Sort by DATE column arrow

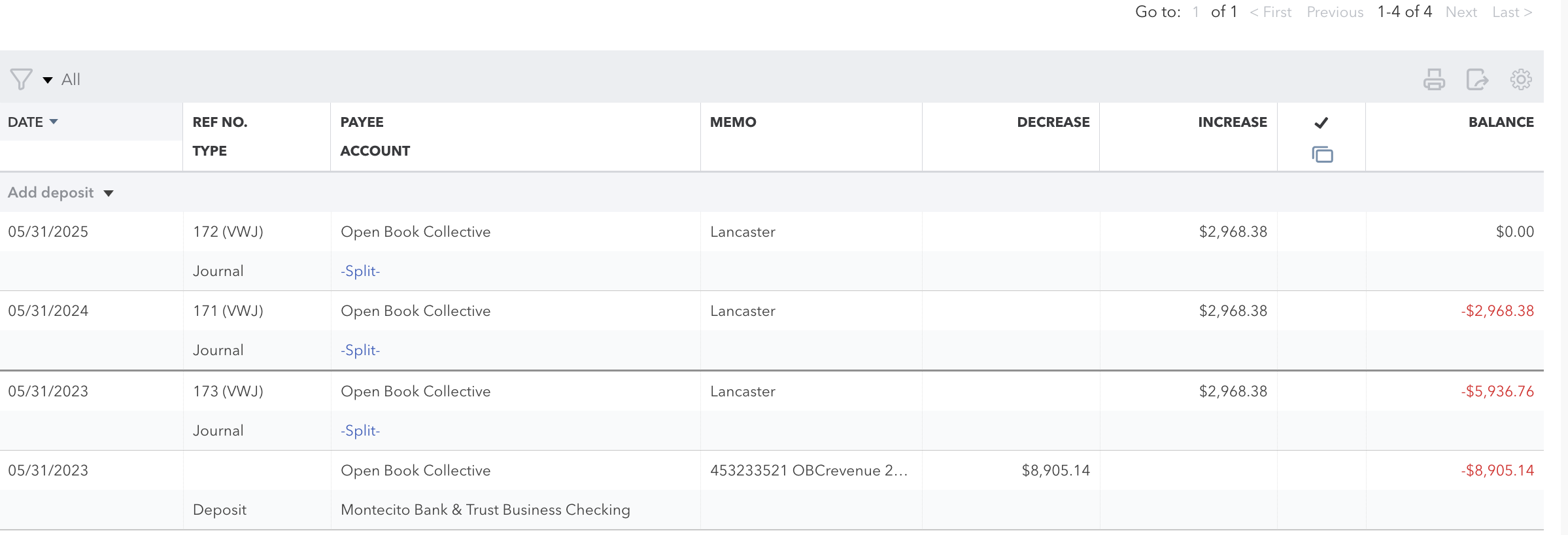point(54,122)
